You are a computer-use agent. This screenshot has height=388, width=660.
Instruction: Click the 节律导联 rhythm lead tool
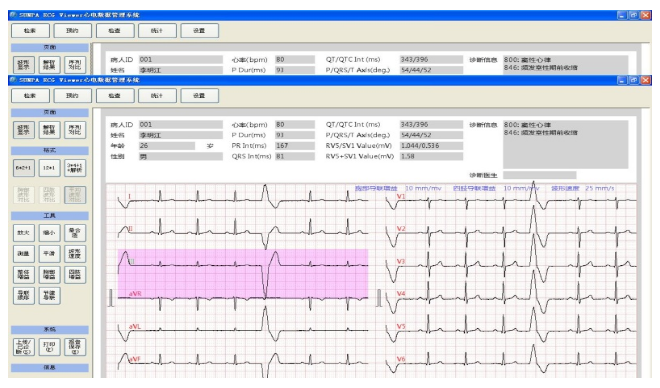pyautogui.click(x=49, y=296)
